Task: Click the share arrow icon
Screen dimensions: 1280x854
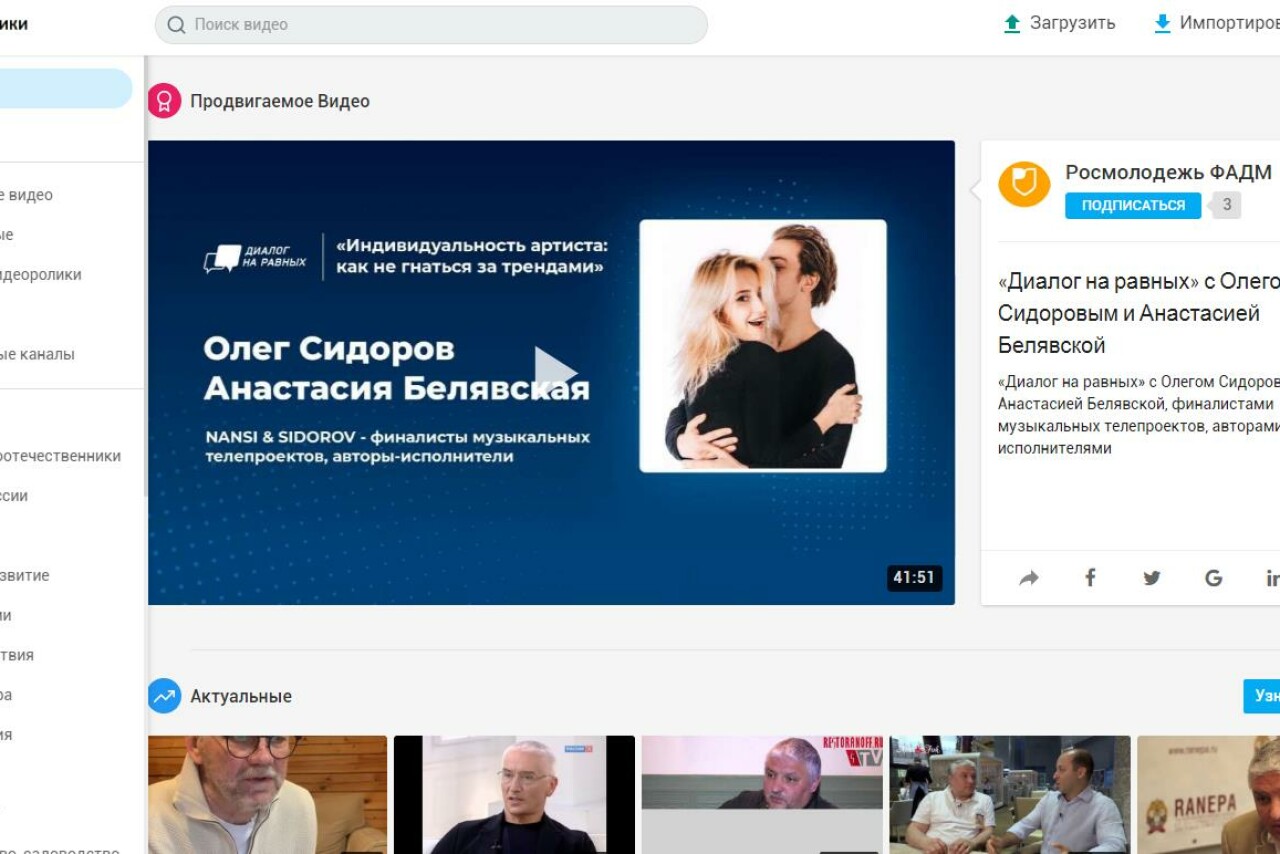Action: [x=1029, y=578]
